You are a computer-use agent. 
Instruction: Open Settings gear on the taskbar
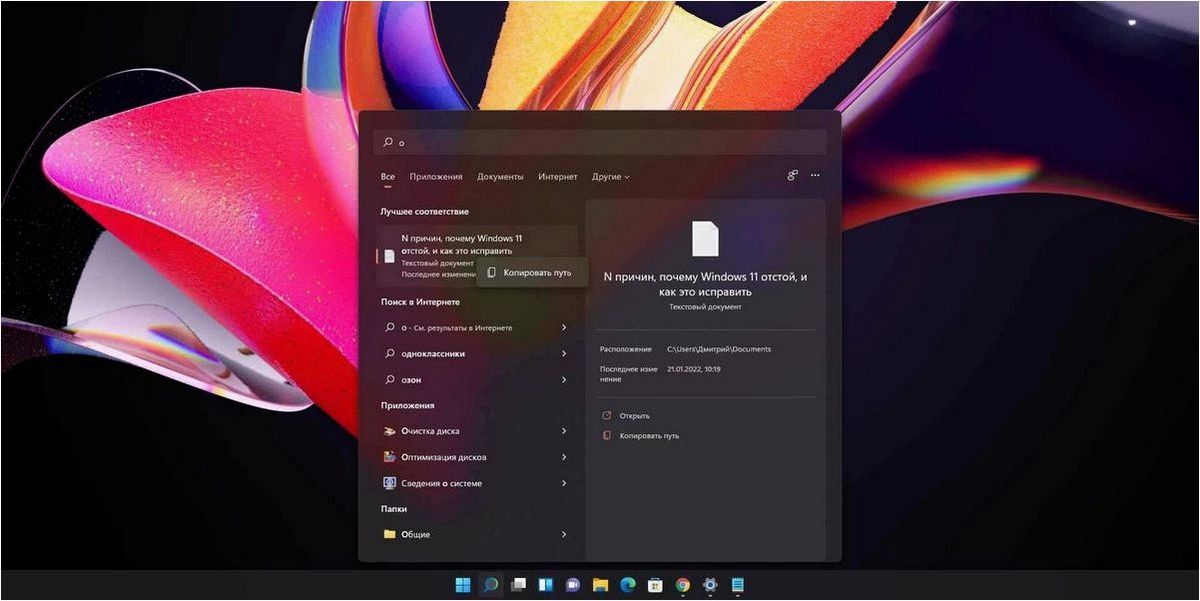click(710, 585)
